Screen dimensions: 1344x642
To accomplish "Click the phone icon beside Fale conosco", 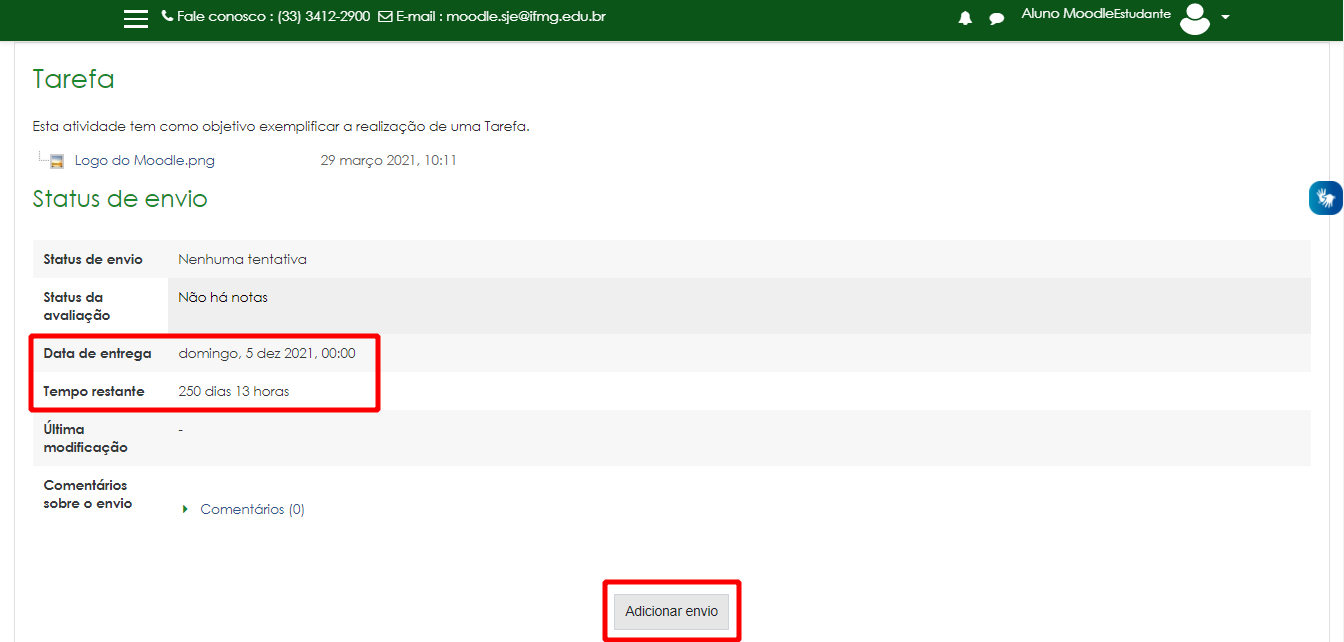I will point(166,16).
